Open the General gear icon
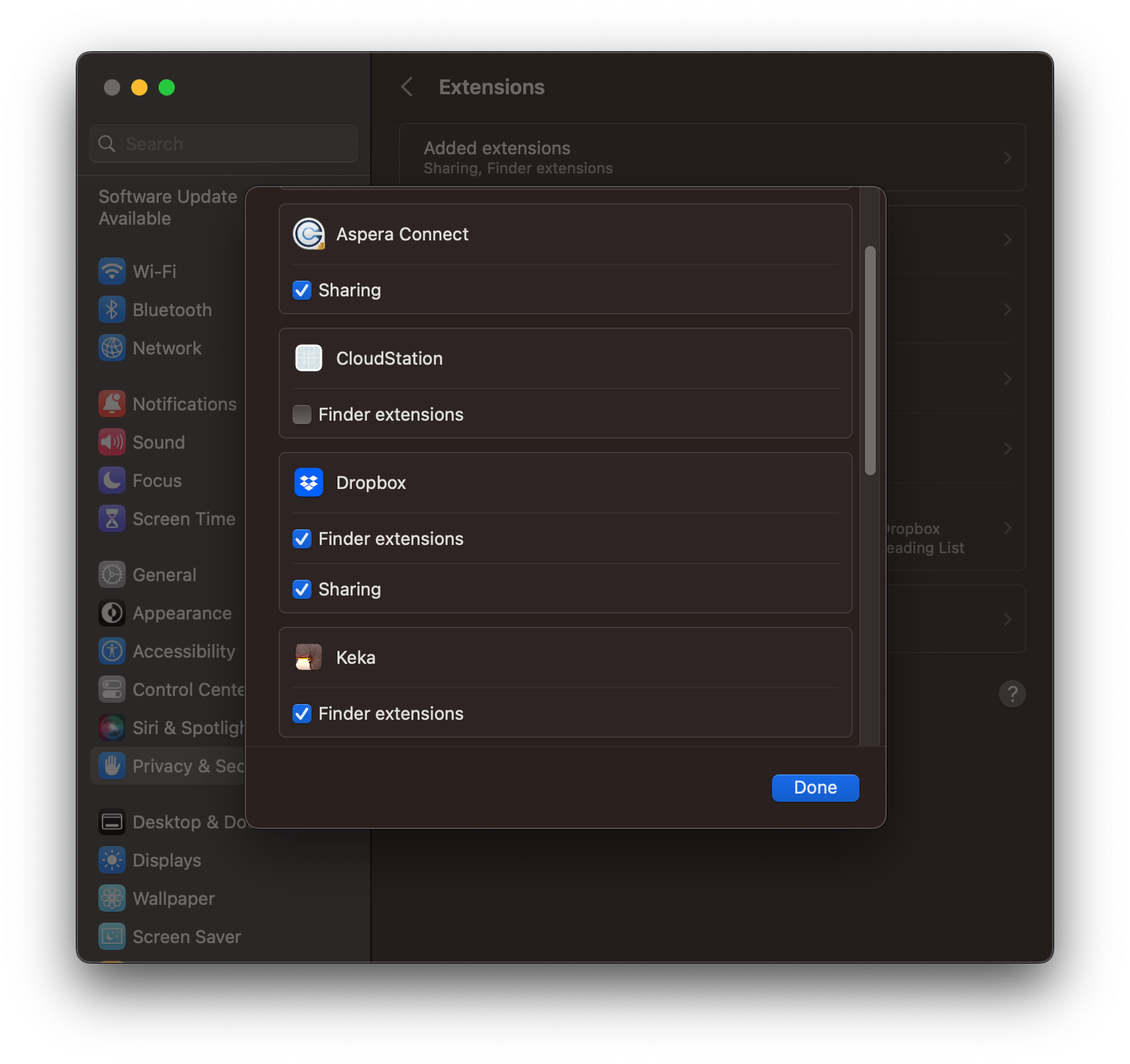The width and height of the screenshot is (1130, 1064). pyautogui.click(x=112, y=574)
